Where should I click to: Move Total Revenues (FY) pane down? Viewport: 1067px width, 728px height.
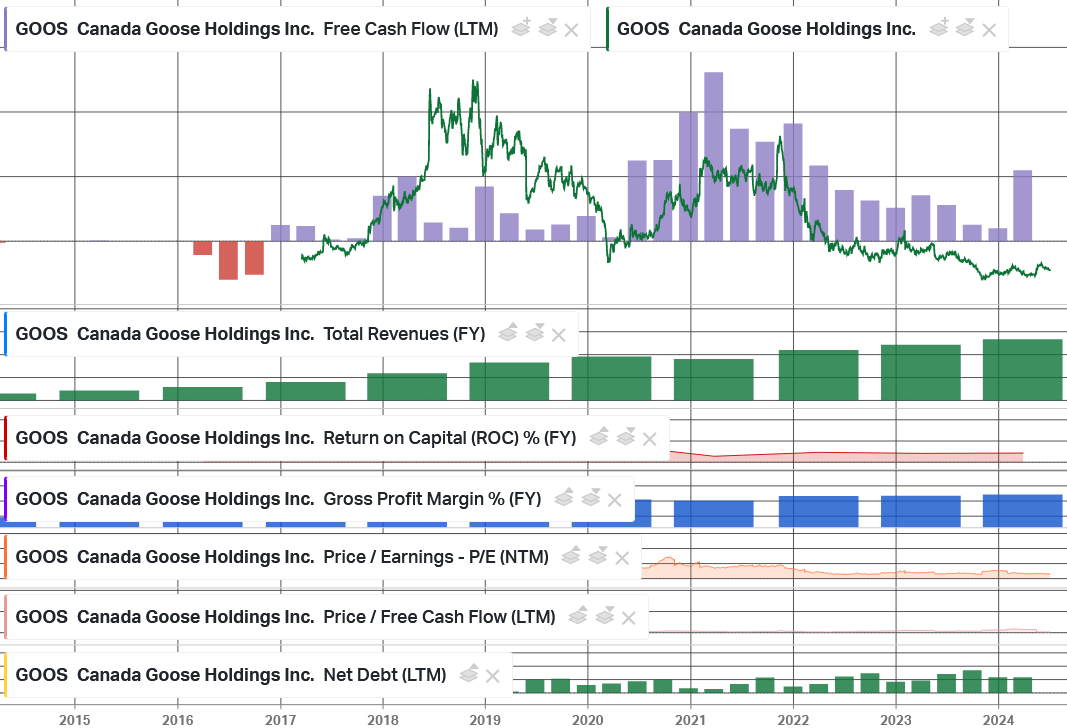[535, 333]
